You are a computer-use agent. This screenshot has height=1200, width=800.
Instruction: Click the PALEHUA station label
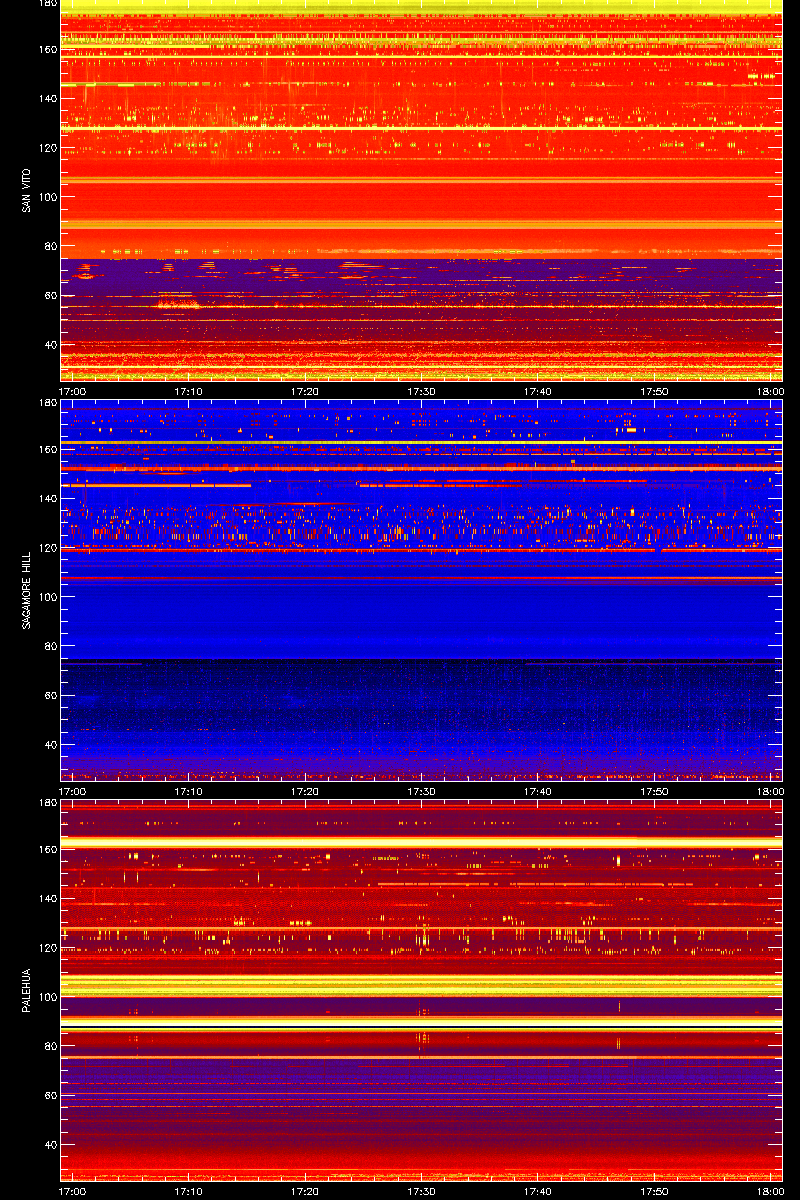25,990
